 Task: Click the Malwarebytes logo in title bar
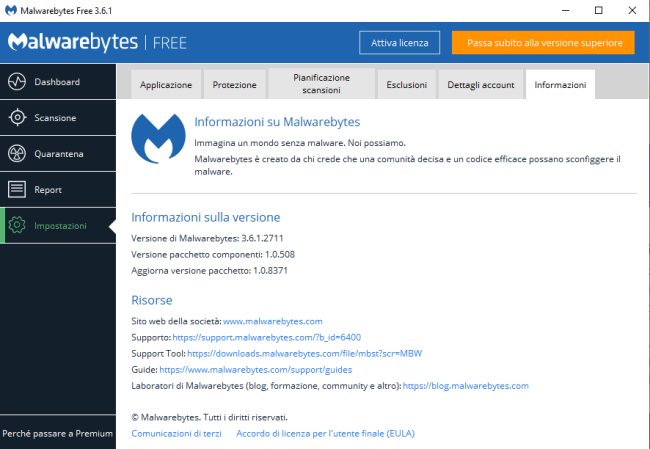pos(11,10)
